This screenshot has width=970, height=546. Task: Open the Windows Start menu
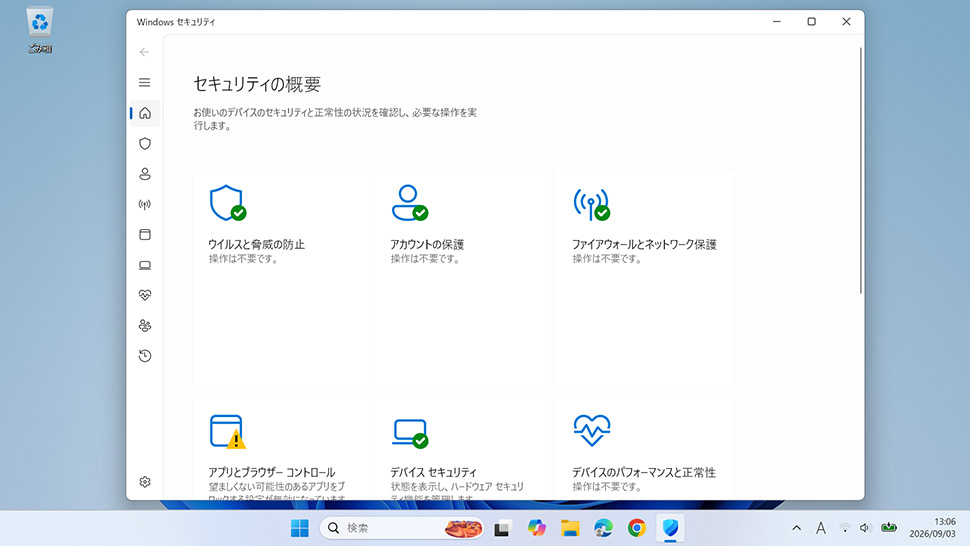(x=300, y=528)
